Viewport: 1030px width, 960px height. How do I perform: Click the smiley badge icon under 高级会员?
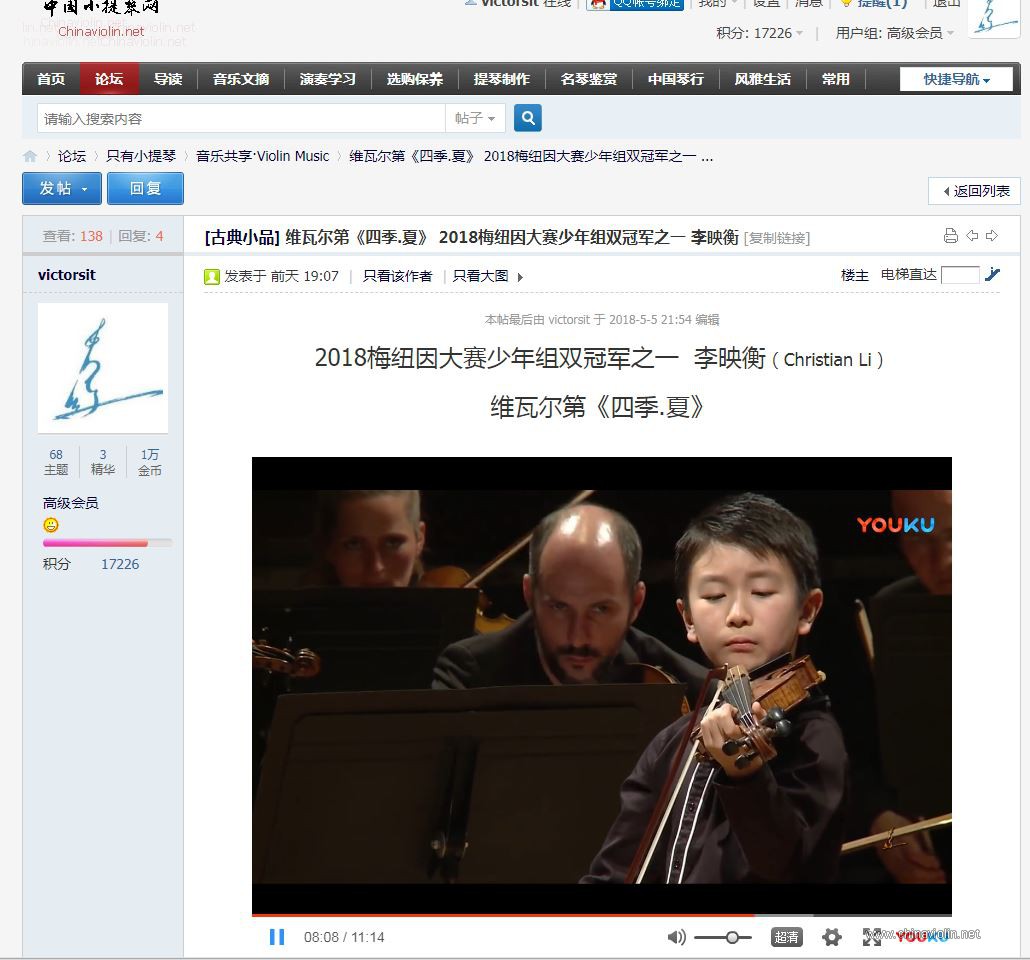[x=51, y=525]
